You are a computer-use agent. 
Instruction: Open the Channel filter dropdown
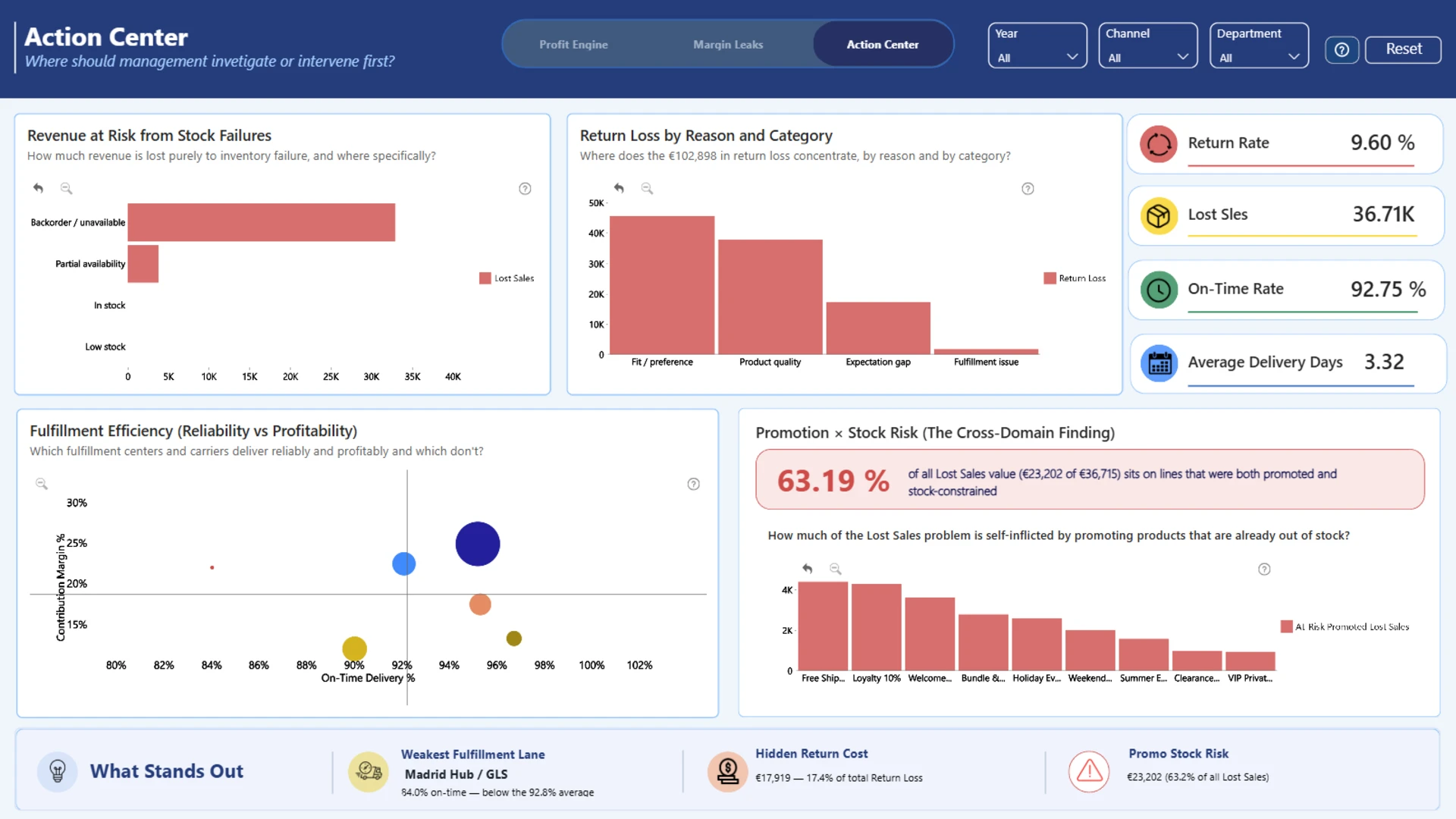coord(1148,45)
